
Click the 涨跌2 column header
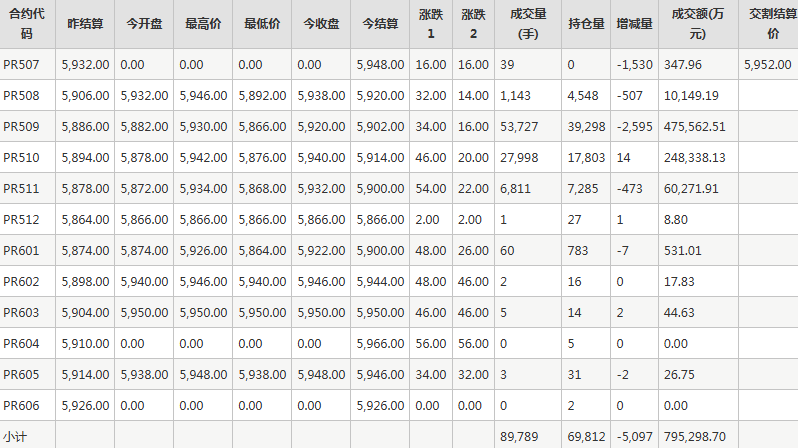click(x=473, y=24)
